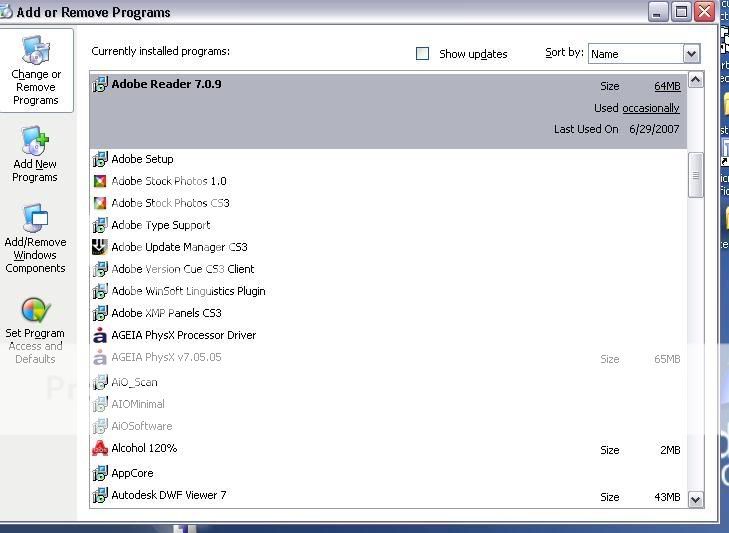The image size is (729, 533).
Task: Select Adobe Stock Photos CS3 entry
Action: (388, 203)
